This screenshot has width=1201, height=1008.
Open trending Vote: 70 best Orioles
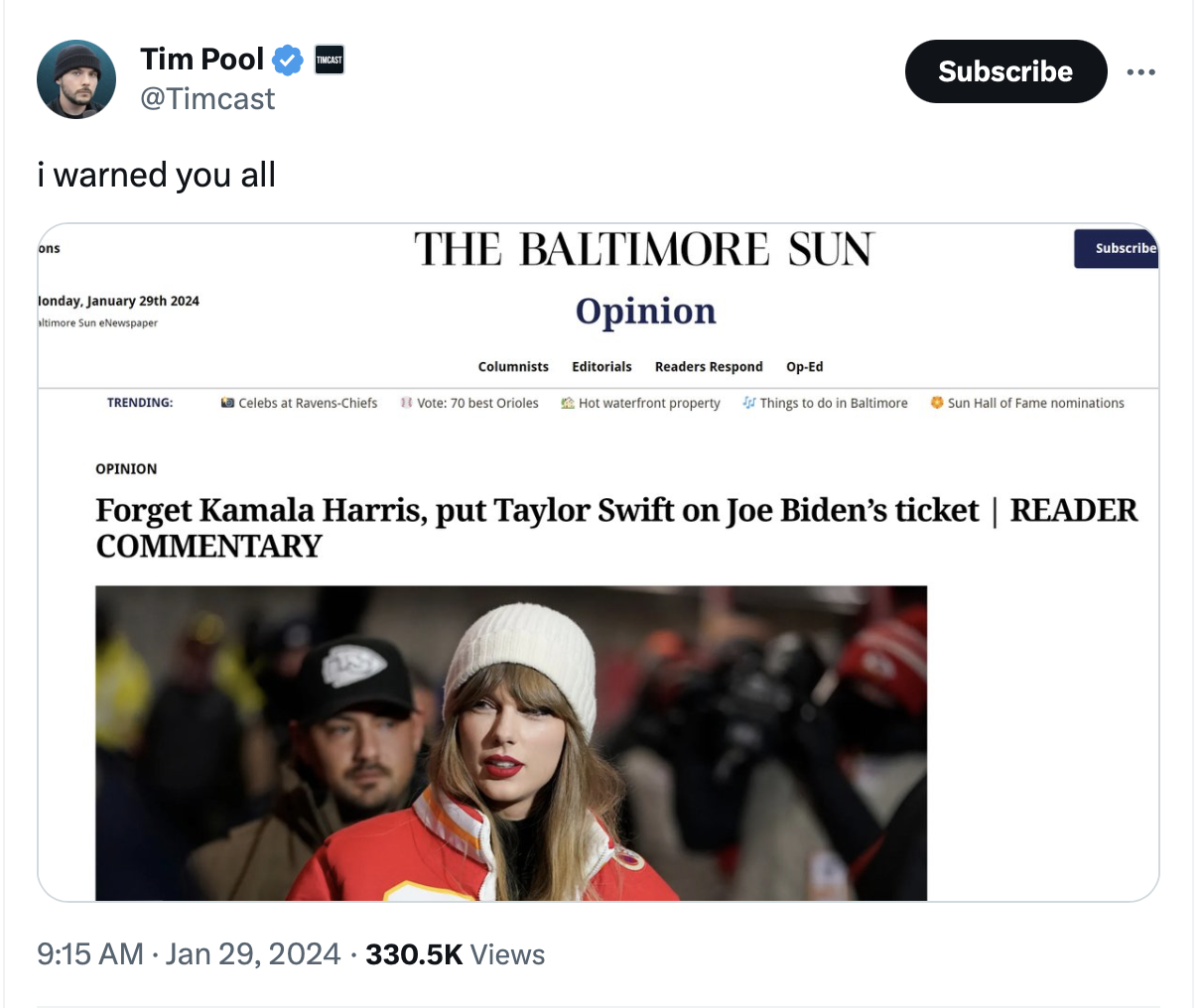[x=477, y=403]
